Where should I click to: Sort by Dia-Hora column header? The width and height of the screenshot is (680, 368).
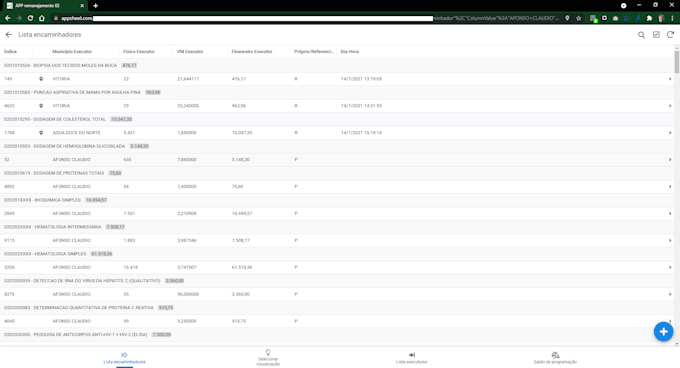click(x=350, y=52)
